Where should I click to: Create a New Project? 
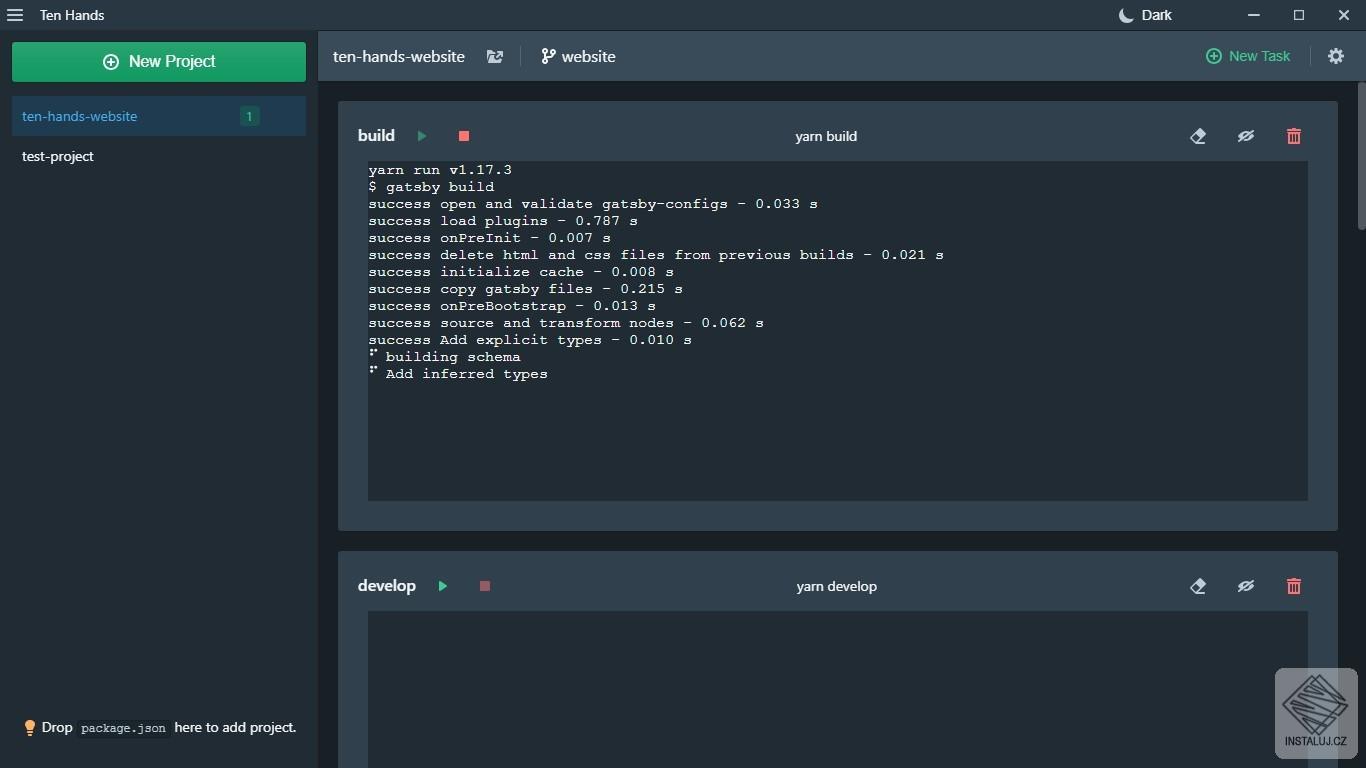click(159, 62)
